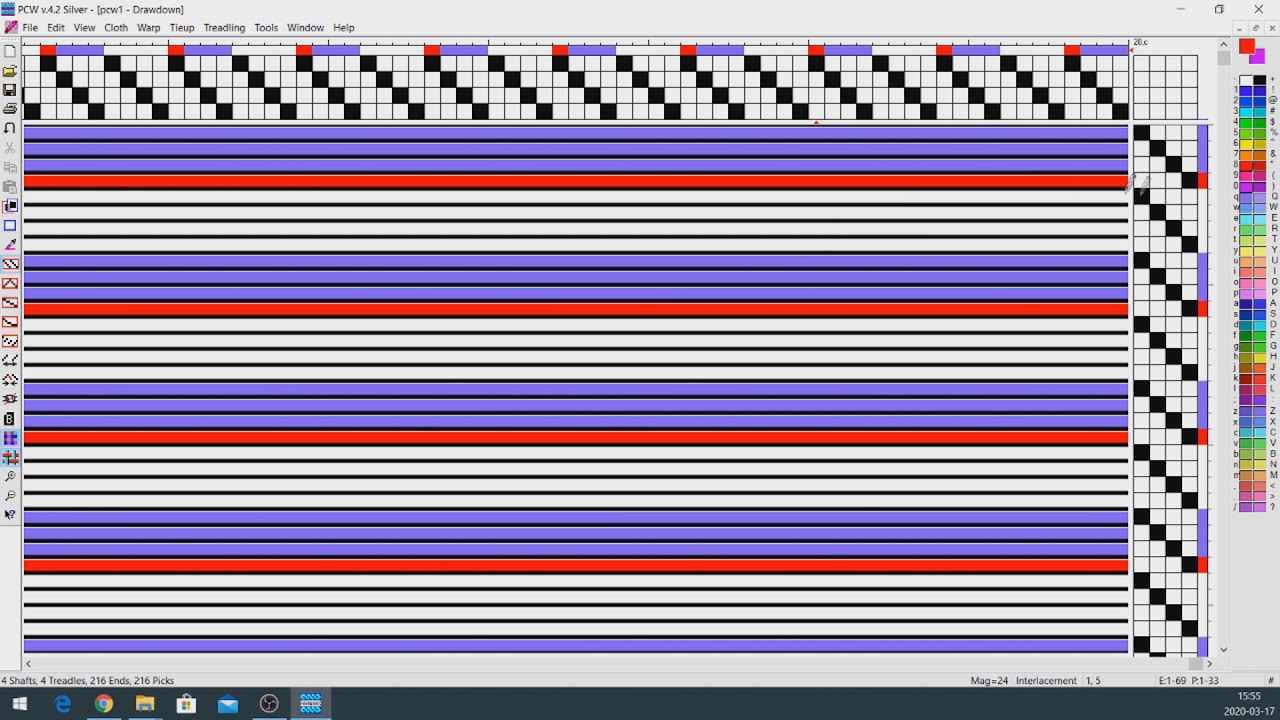Open Microsoft Store from the taskbar
The image size is (1280, 720).
coord(186,704)
